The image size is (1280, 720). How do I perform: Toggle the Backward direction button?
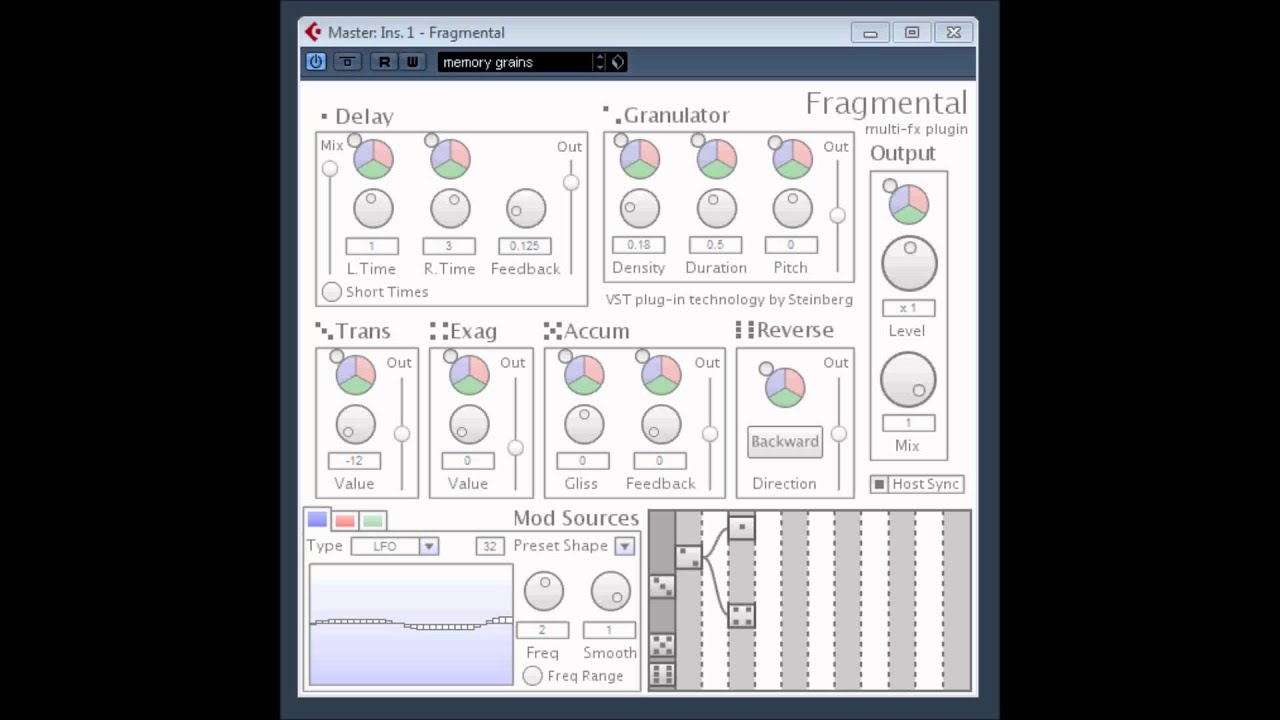785,442
